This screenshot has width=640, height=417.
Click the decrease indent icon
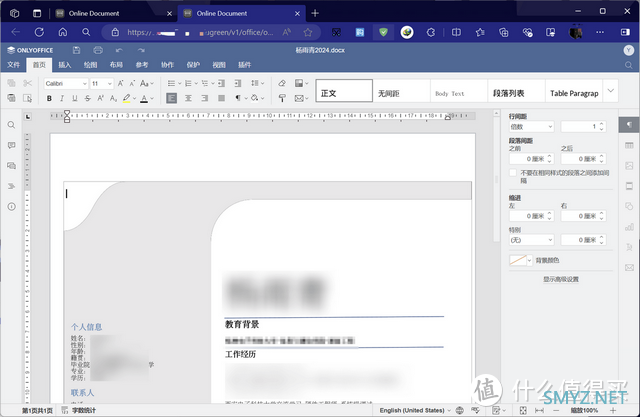pyautogui.click(x=222, y=84)
